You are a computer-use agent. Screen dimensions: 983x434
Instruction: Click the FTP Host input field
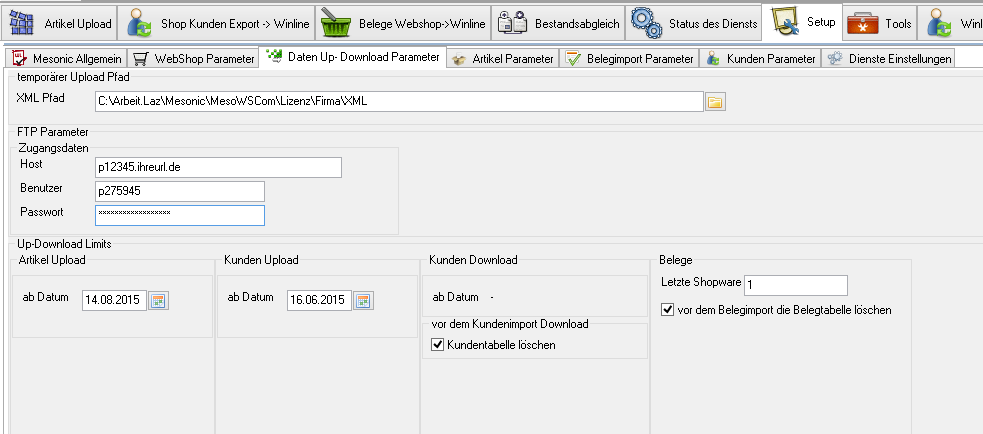pos(218,167)
